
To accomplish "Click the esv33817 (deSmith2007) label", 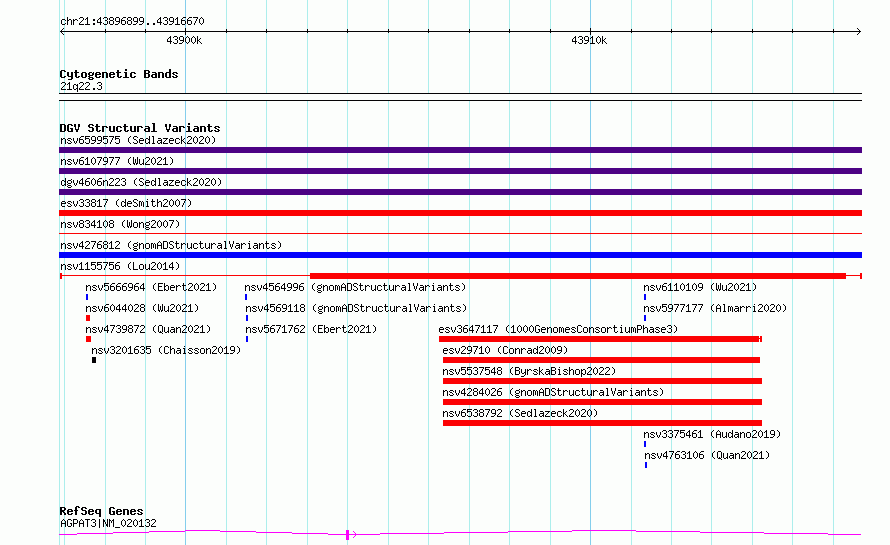I will click(126, 203).
